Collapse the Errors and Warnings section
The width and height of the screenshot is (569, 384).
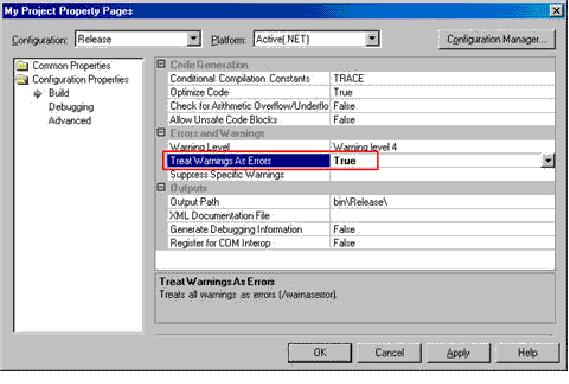click(x=161, y=133)
